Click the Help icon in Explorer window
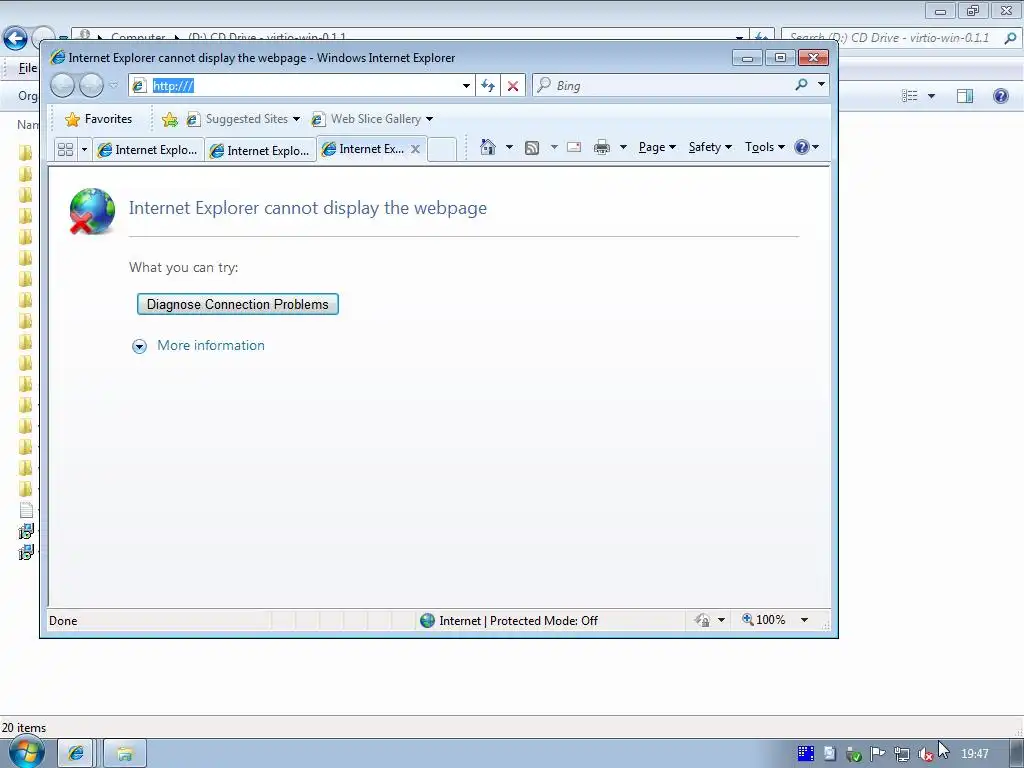The height and width of the screenshot is (768, 1024). coord(1000,96)
